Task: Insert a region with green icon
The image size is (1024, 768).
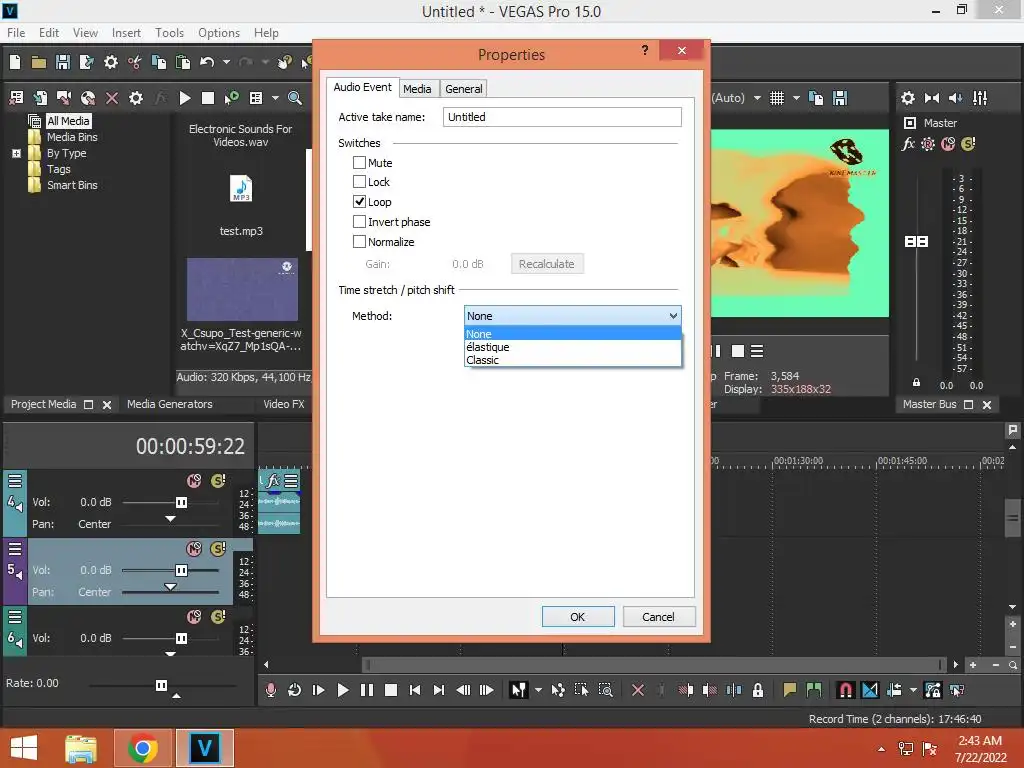Action: pos(814,690)
